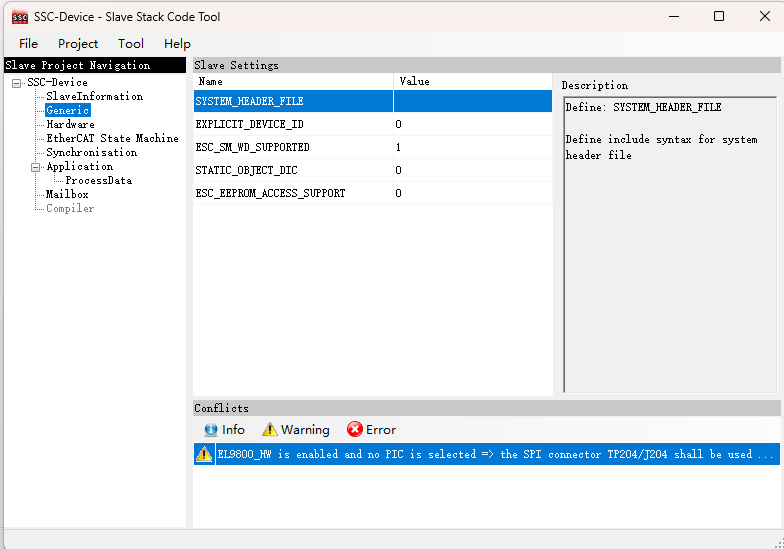This screenshot has width=784, height=549.
Task: Click the SSC app icon in title bar
Action: [20, 17]
